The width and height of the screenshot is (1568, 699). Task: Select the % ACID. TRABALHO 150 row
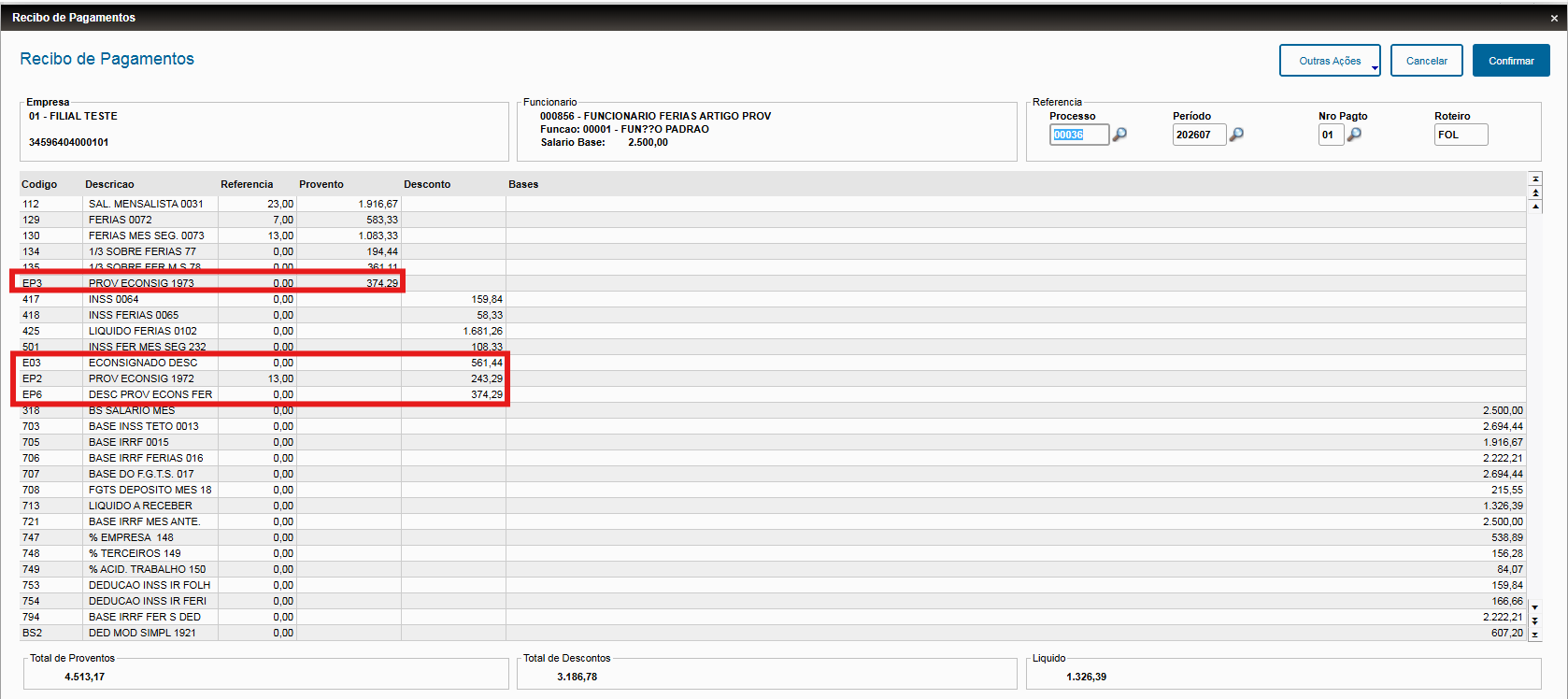[773, 569]
